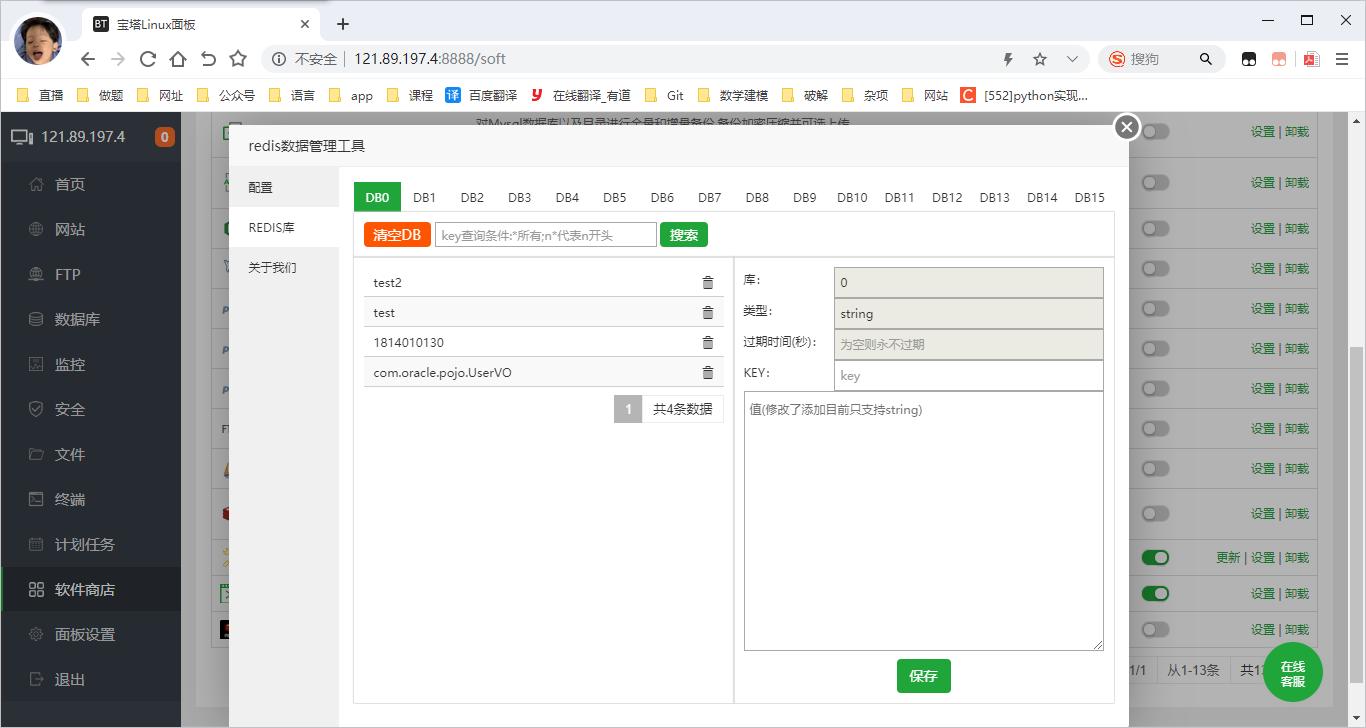Click trash icon for key 1814010130
This screenshot has height=728, width=1366.
(x=708, y=343)
